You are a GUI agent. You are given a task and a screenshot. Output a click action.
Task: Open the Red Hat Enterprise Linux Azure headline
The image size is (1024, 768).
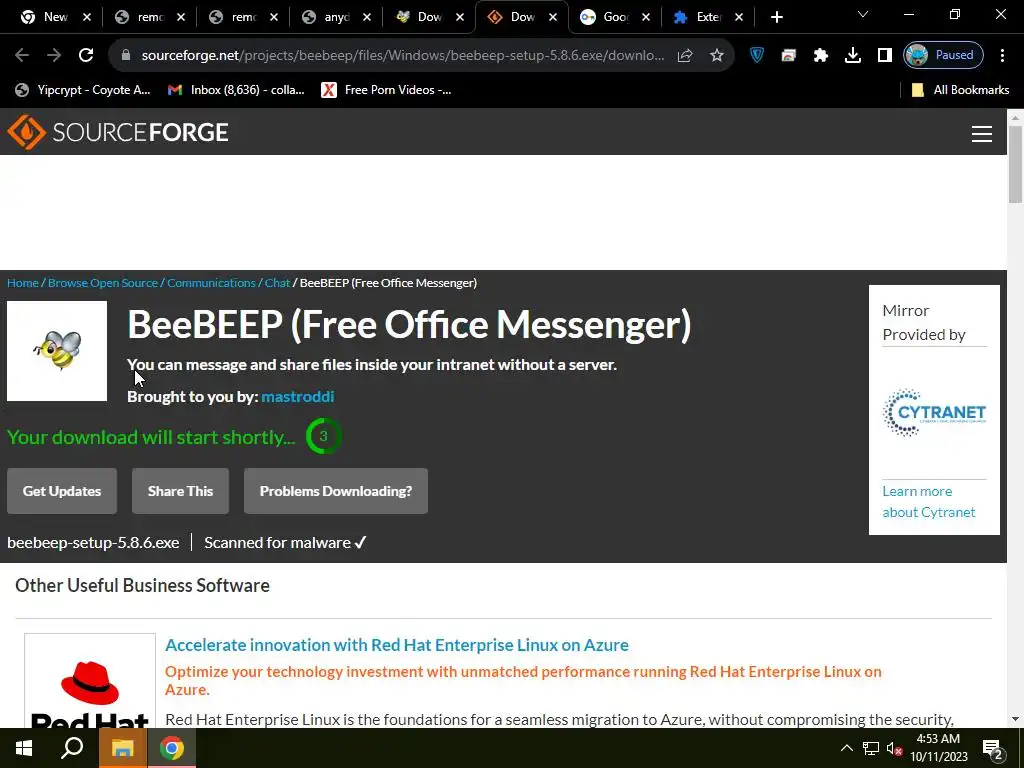(397, 645)
